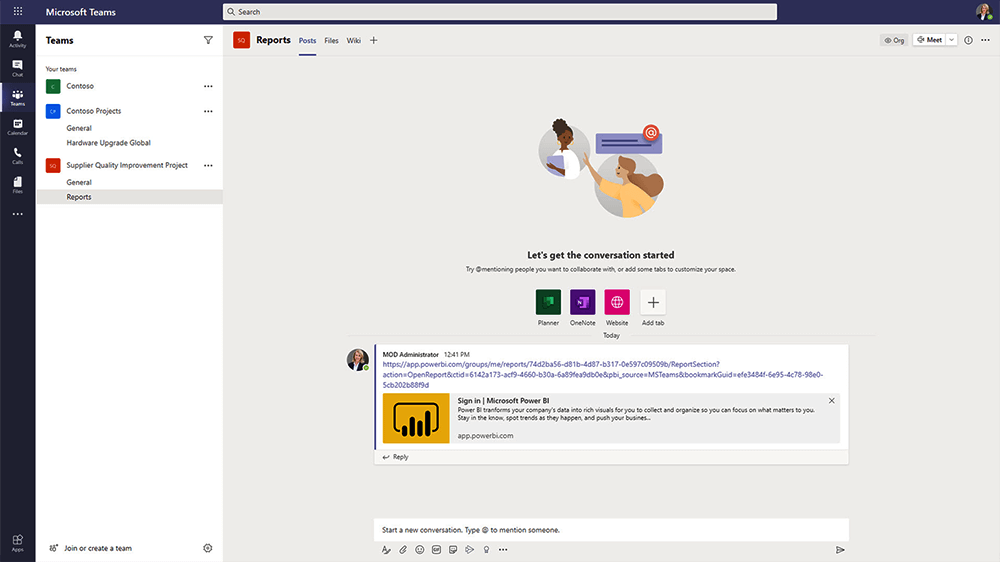Image resolution: width=1000 pixels, height=562 pixels.
Task: Open the Wiki tab
Action: (354, 41)
